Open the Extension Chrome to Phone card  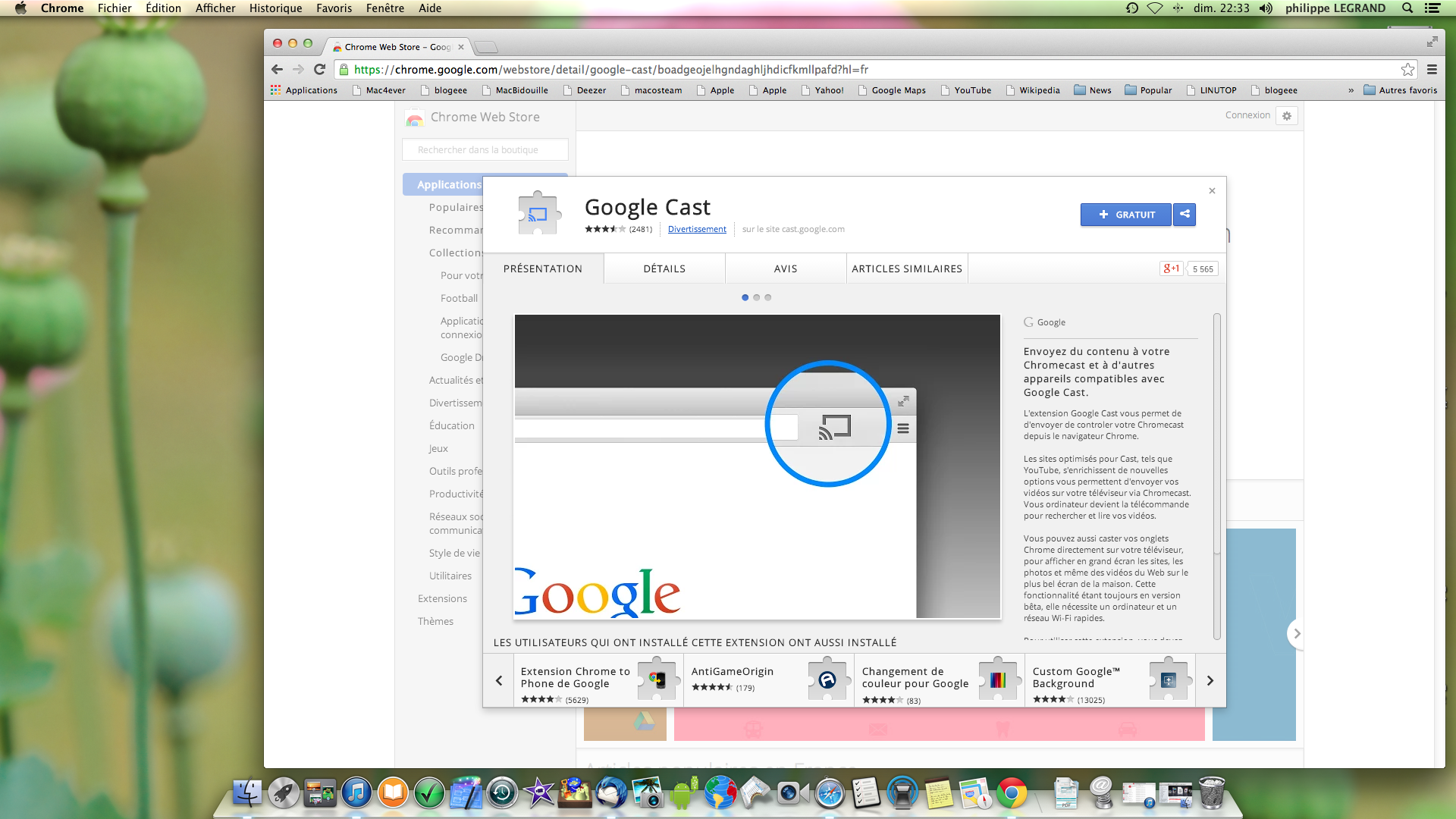[x=598, y=681]
